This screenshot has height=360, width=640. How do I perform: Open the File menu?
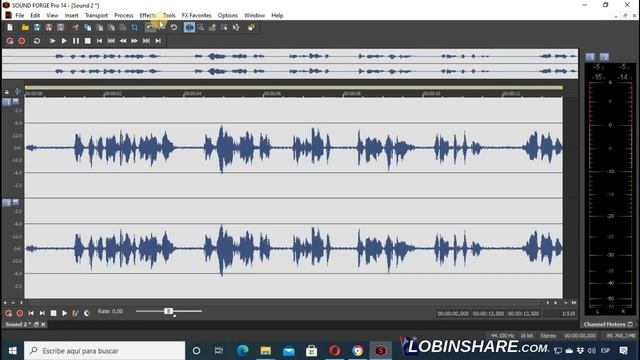tap(20, 16)
